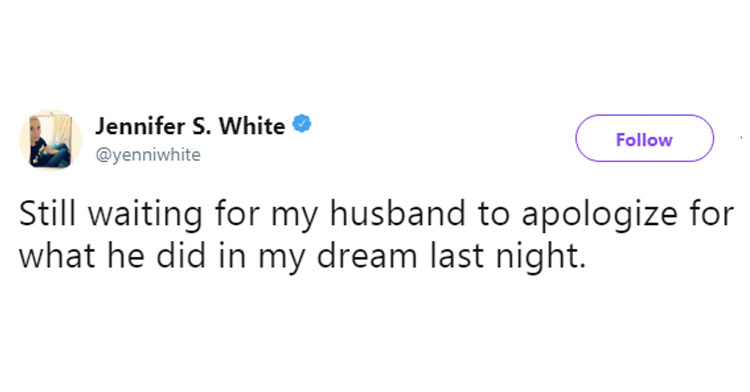Open Jennifer S. White's profile picture
750x392 pixels.
tap(50, 140)
